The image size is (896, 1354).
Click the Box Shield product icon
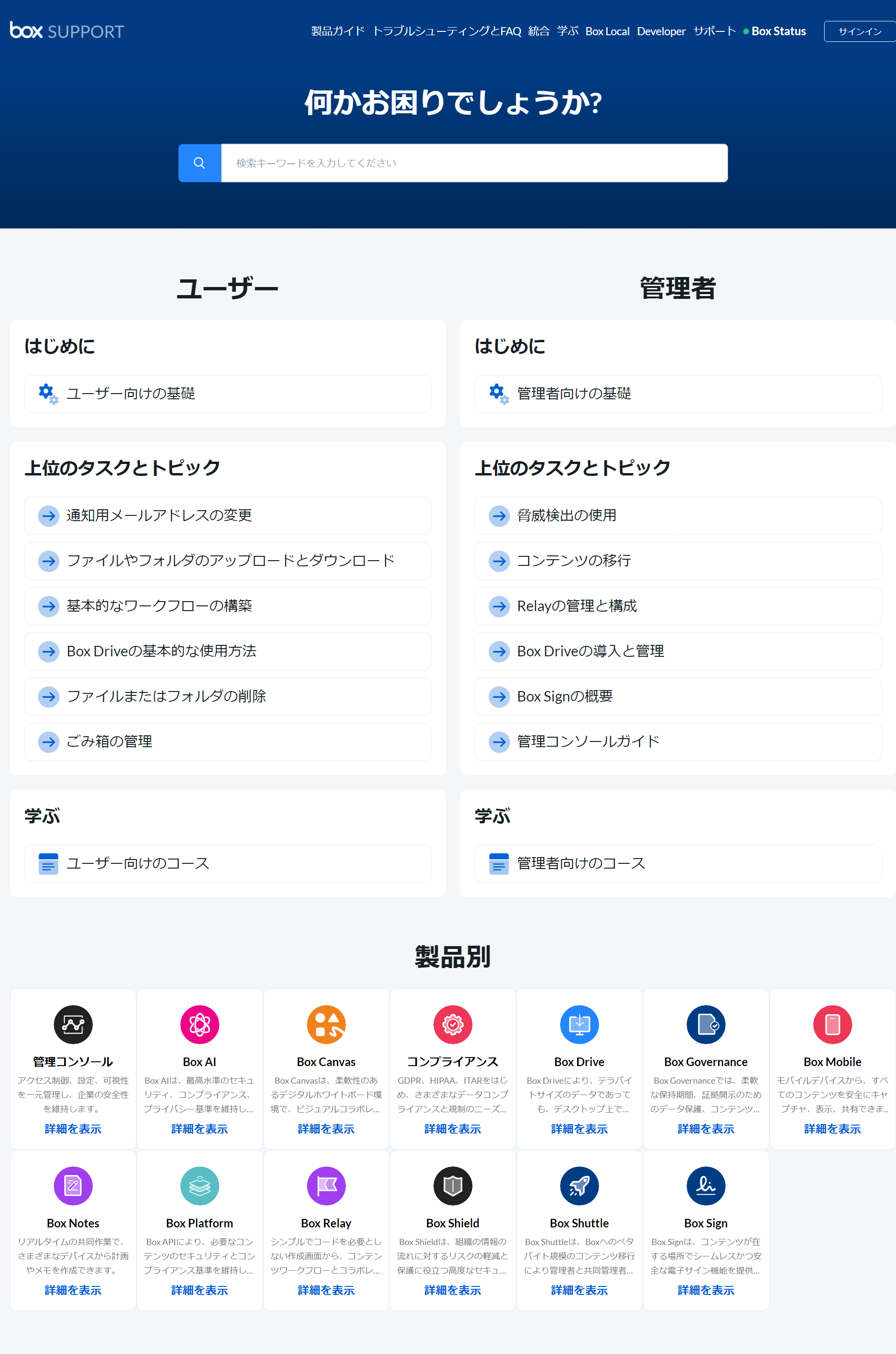453,1186
